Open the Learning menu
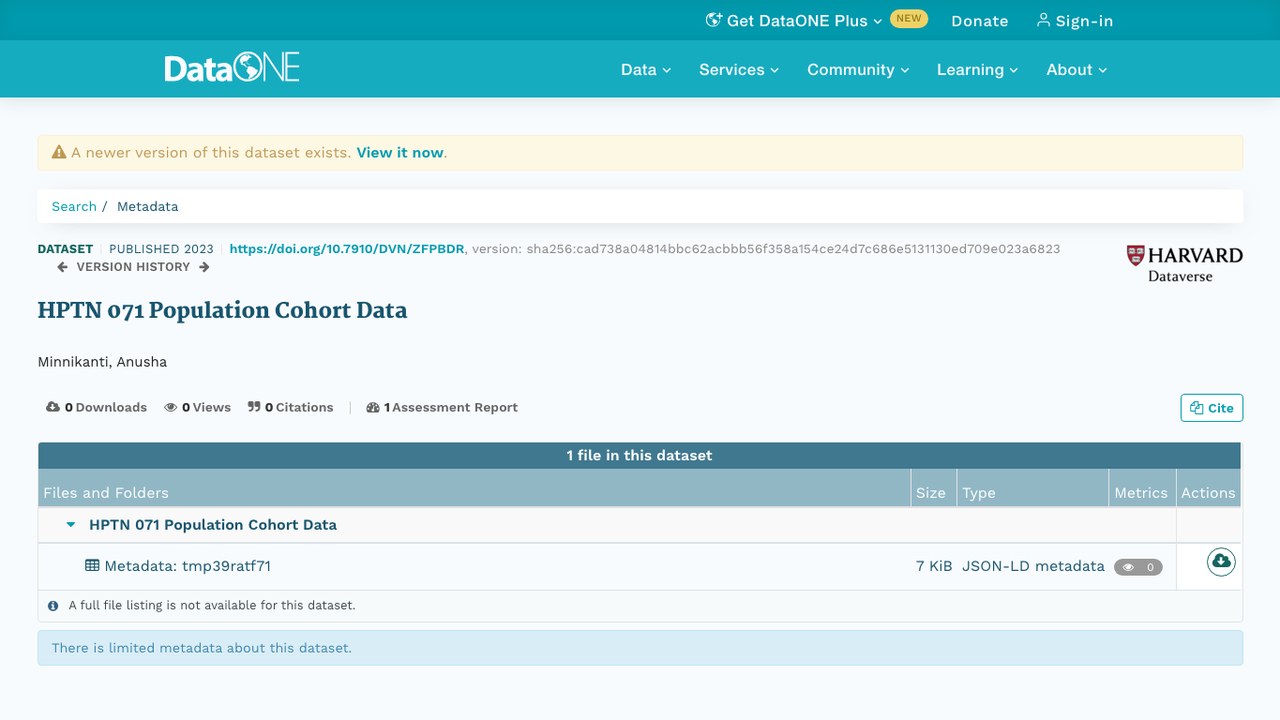Image resolution: width=1280 pixels, height=720 pixels. [x=977, y=69]
